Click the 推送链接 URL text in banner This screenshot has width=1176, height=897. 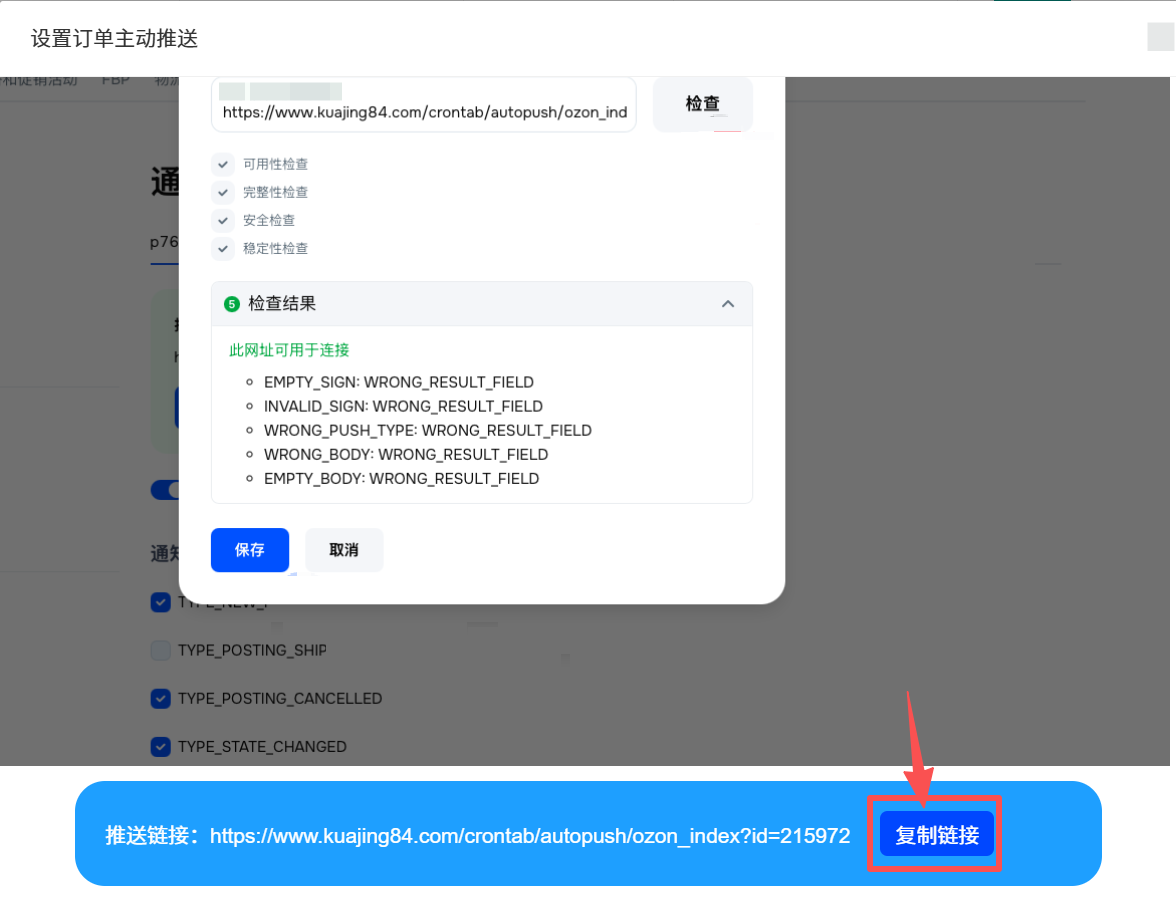pyautogui.click(x=530, y=836)
